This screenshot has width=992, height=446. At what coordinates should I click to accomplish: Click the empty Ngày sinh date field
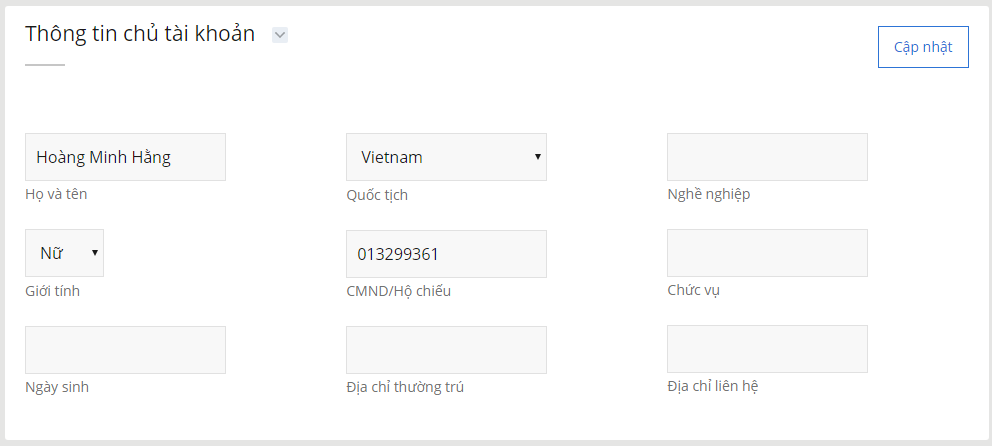tap(125, 350)
